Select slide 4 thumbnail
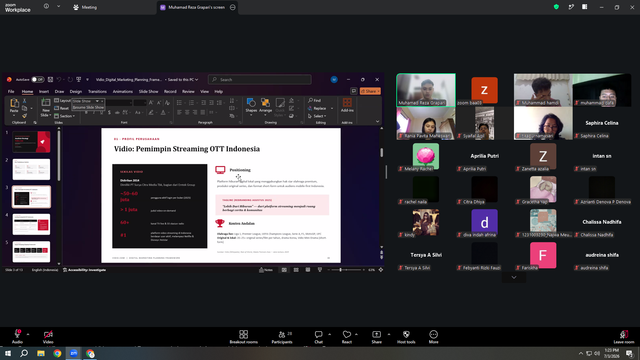 point(31,224)
